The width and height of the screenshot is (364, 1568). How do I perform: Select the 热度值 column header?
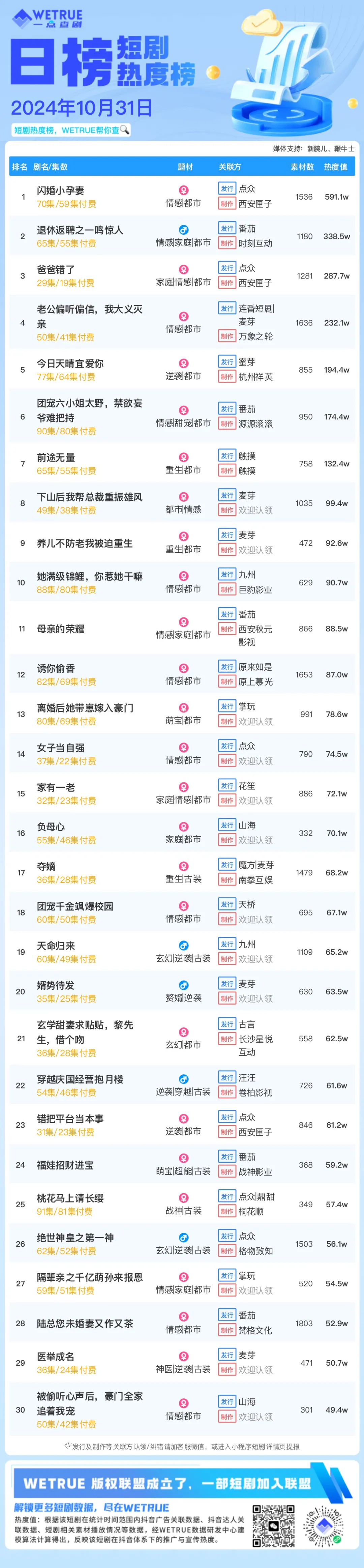[x=335, y=167]
